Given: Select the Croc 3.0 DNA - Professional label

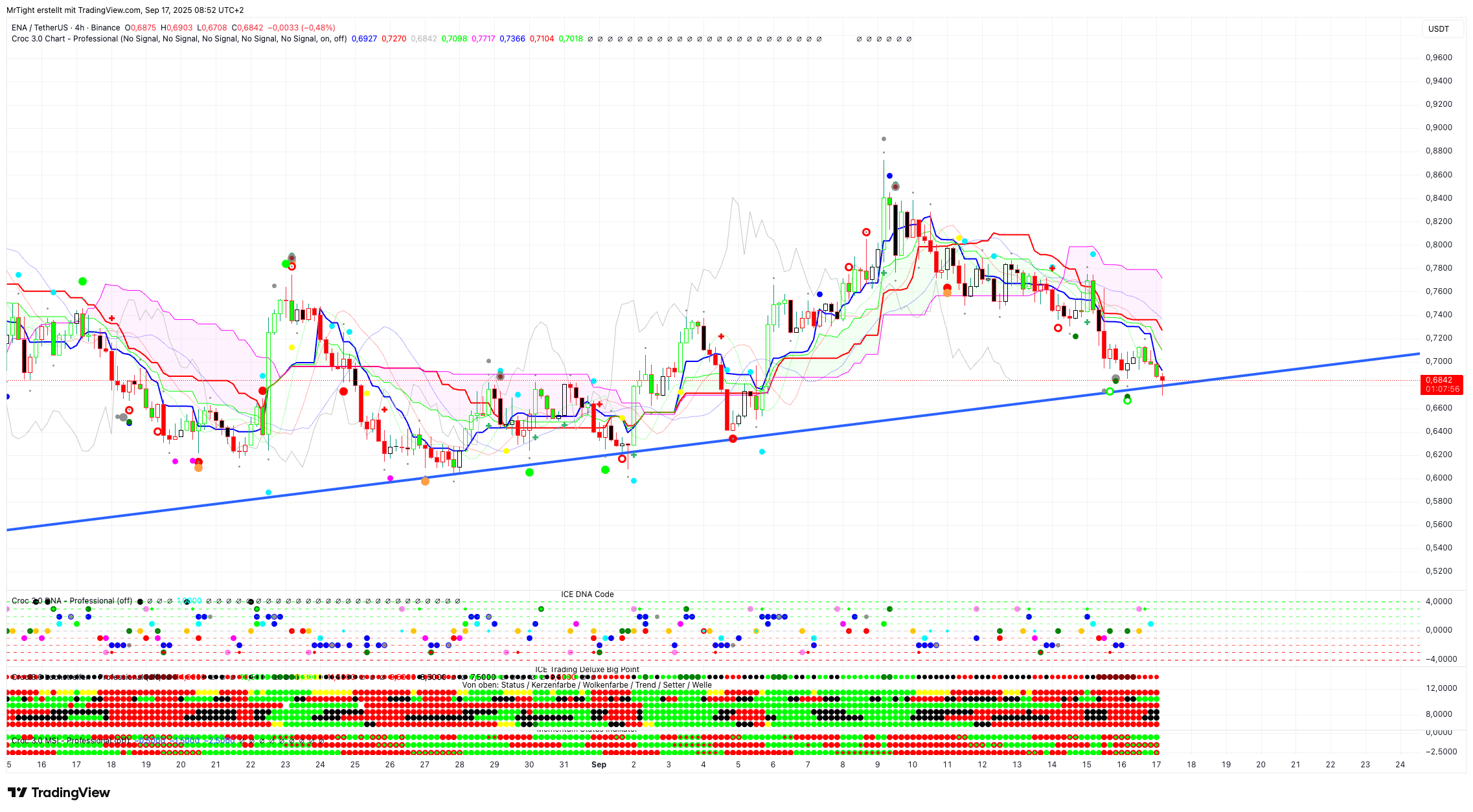Looking at the screenshot, I should (71, 601).
